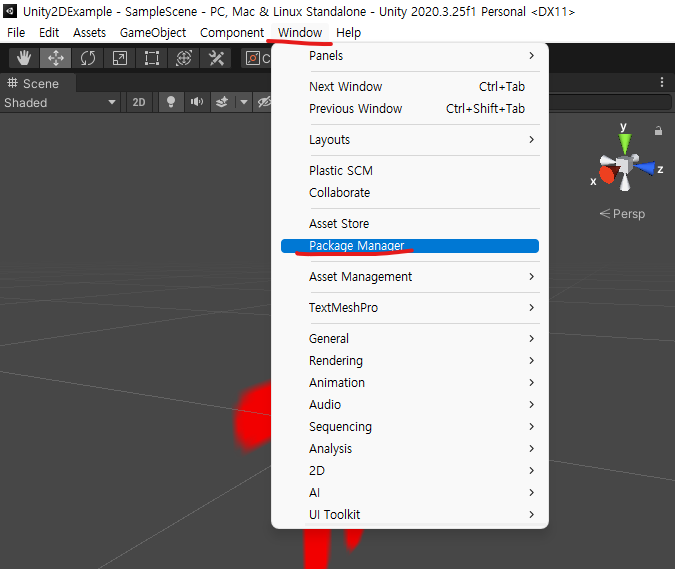Viewport: 675px width, 569px height.
Task: Toggle 2D scene view mode
Action: (139, 102)
